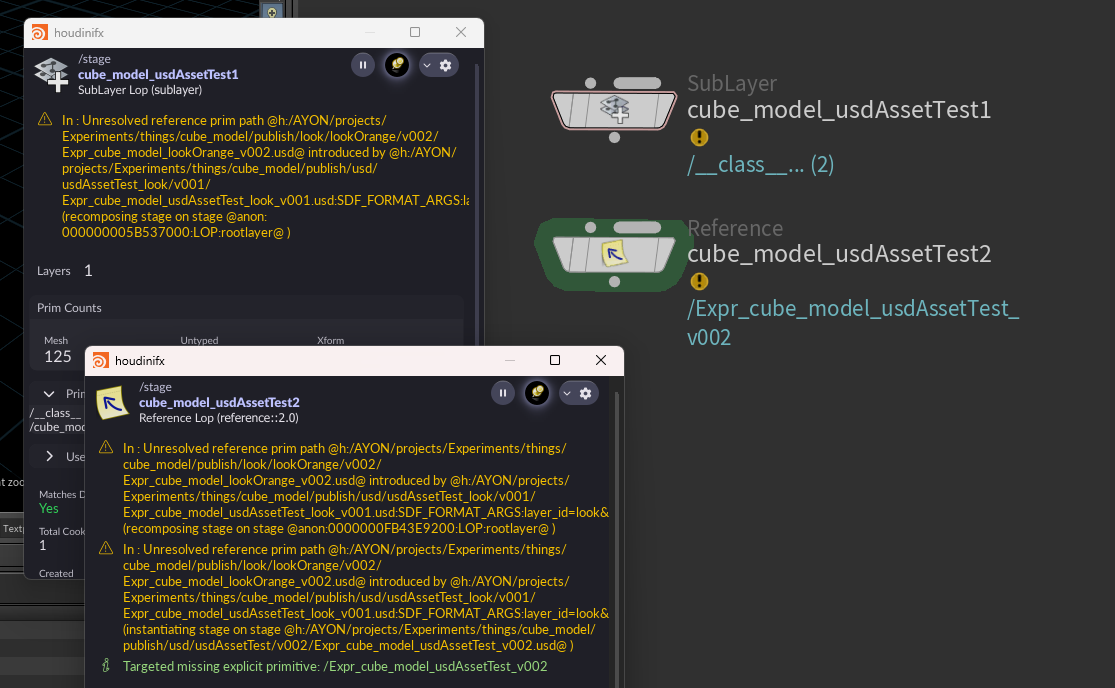Click SubLayer Lop icon in first info window

51,73
